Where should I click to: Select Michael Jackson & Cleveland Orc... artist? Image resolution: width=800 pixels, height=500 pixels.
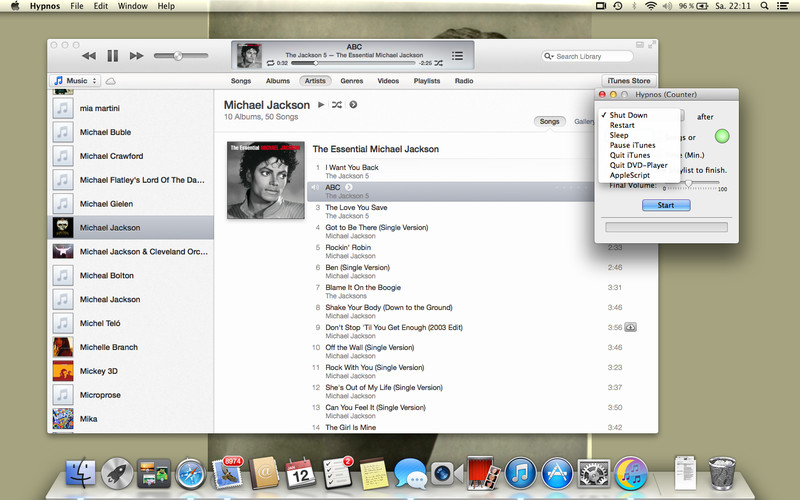[x=131, y=252]
